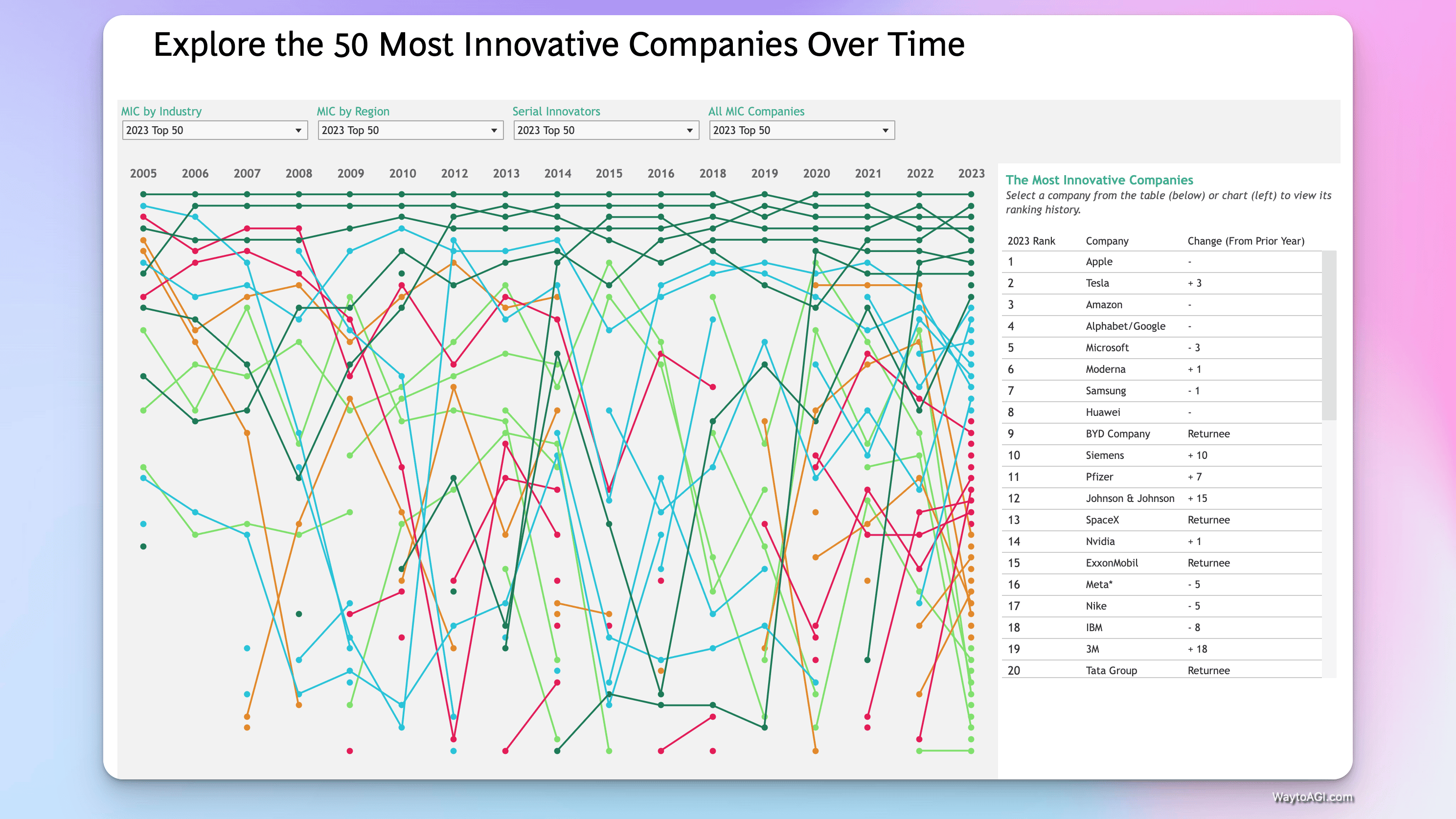Expand the Serial Innovators dropdown

606,131
